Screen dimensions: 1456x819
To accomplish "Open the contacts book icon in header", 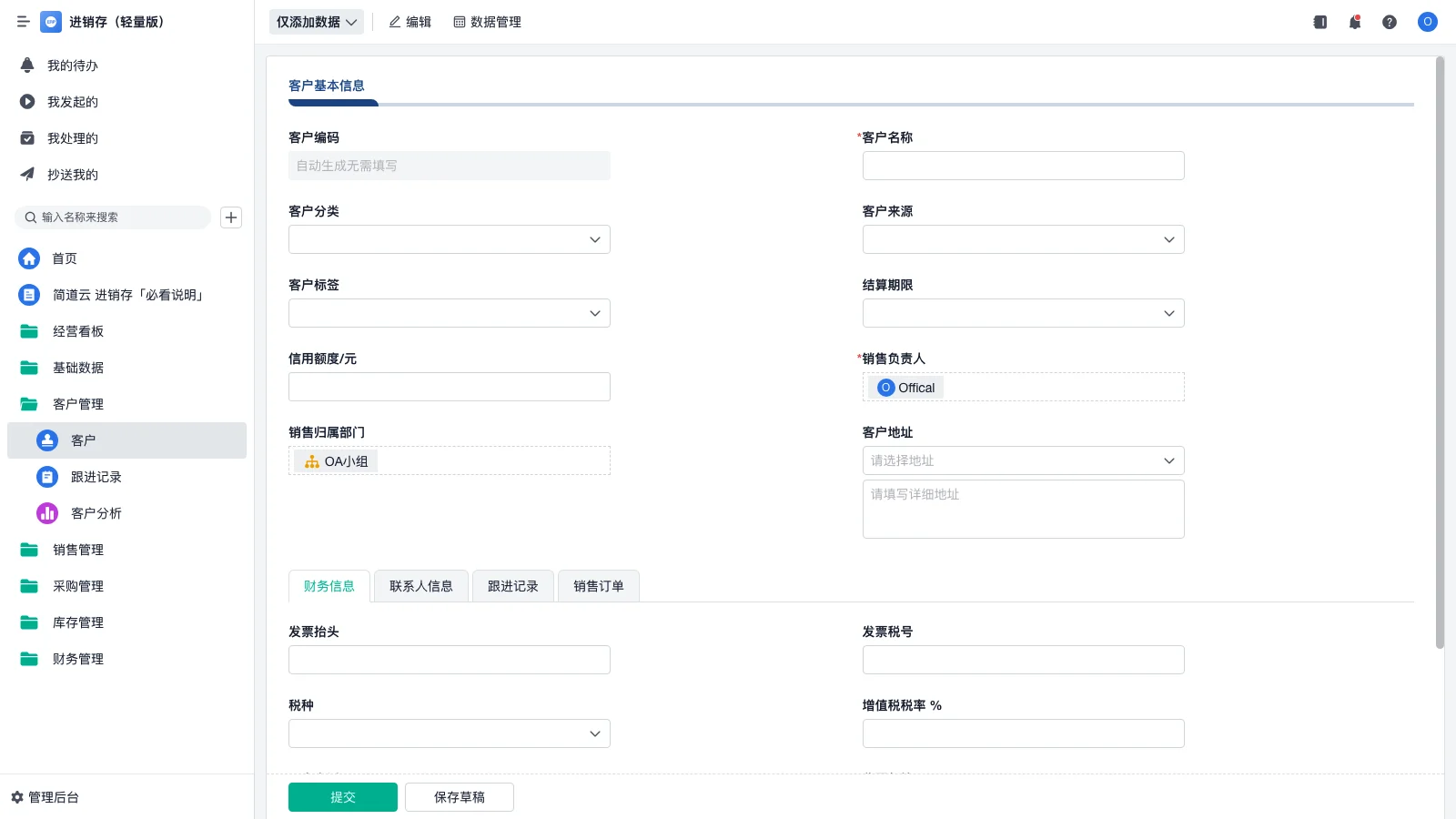I will 1320,22.
